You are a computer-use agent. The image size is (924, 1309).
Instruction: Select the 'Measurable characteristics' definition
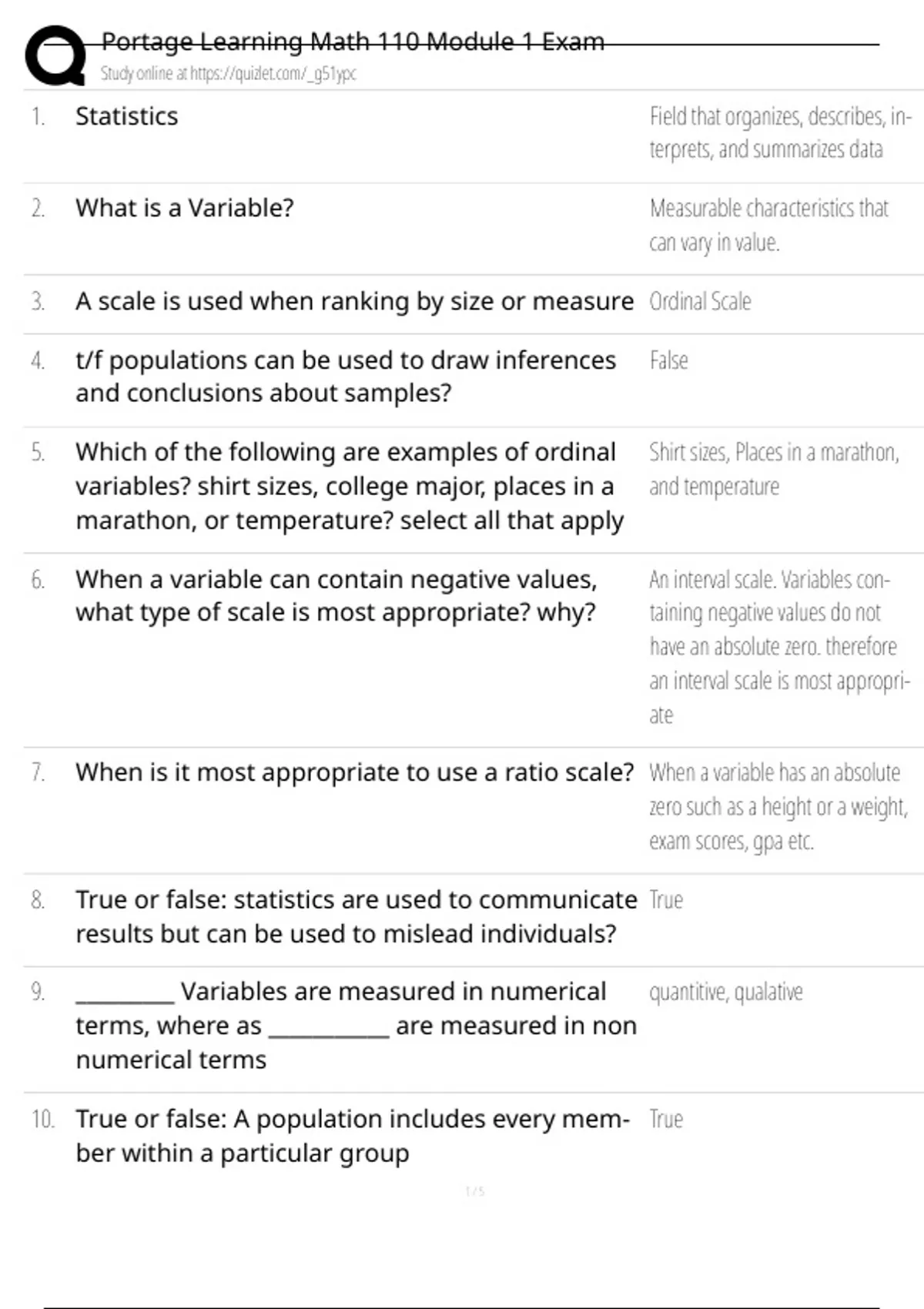pos(768,225)
